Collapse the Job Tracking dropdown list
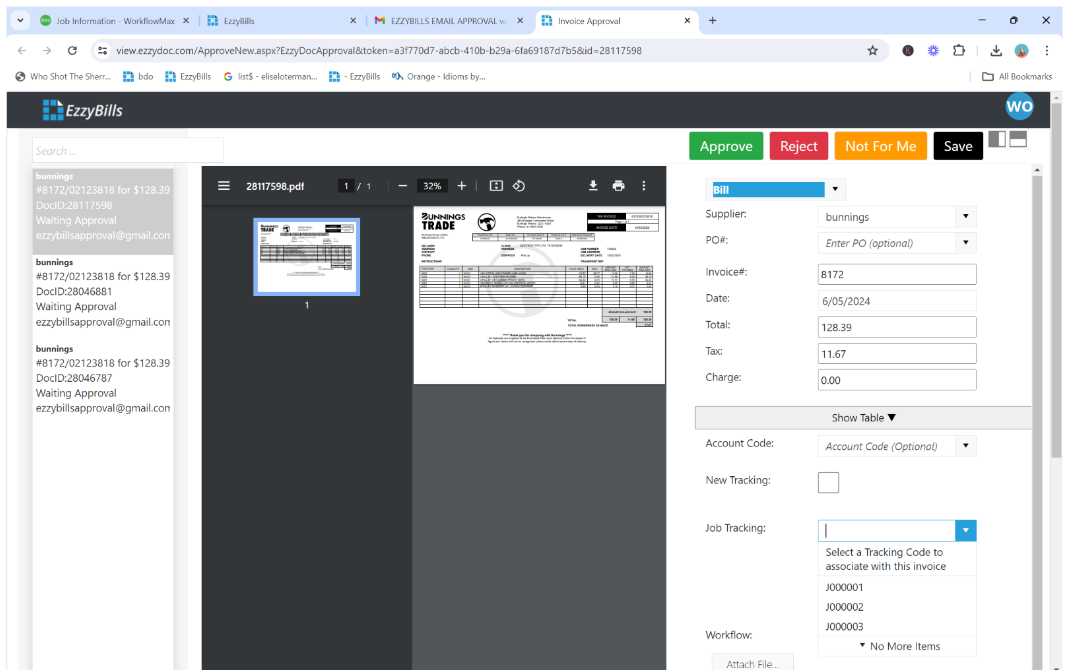The height and width of the screenshot is (670, 1087). (964, 530)
